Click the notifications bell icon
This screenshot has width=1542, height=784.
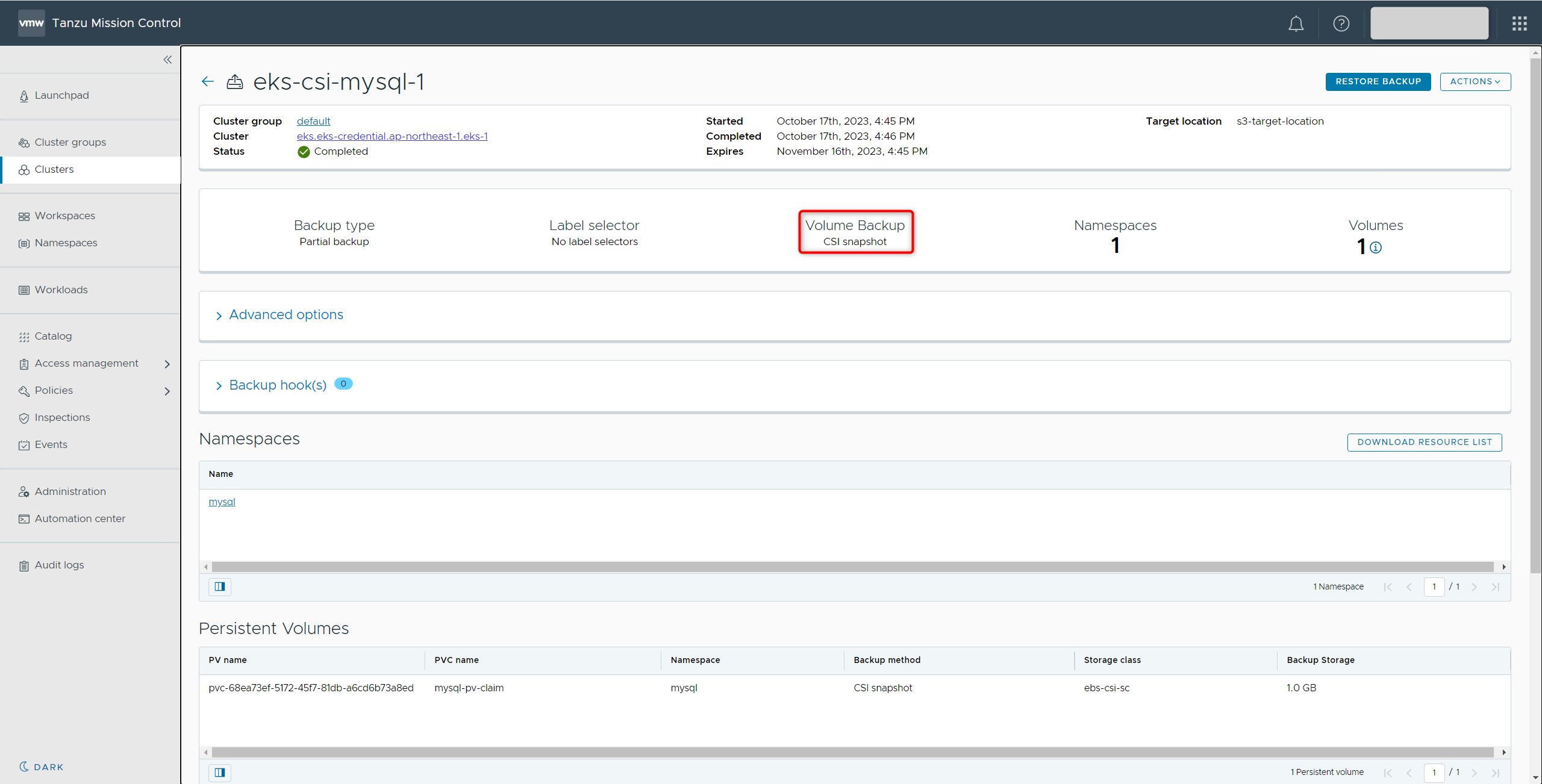point(1296,23)
